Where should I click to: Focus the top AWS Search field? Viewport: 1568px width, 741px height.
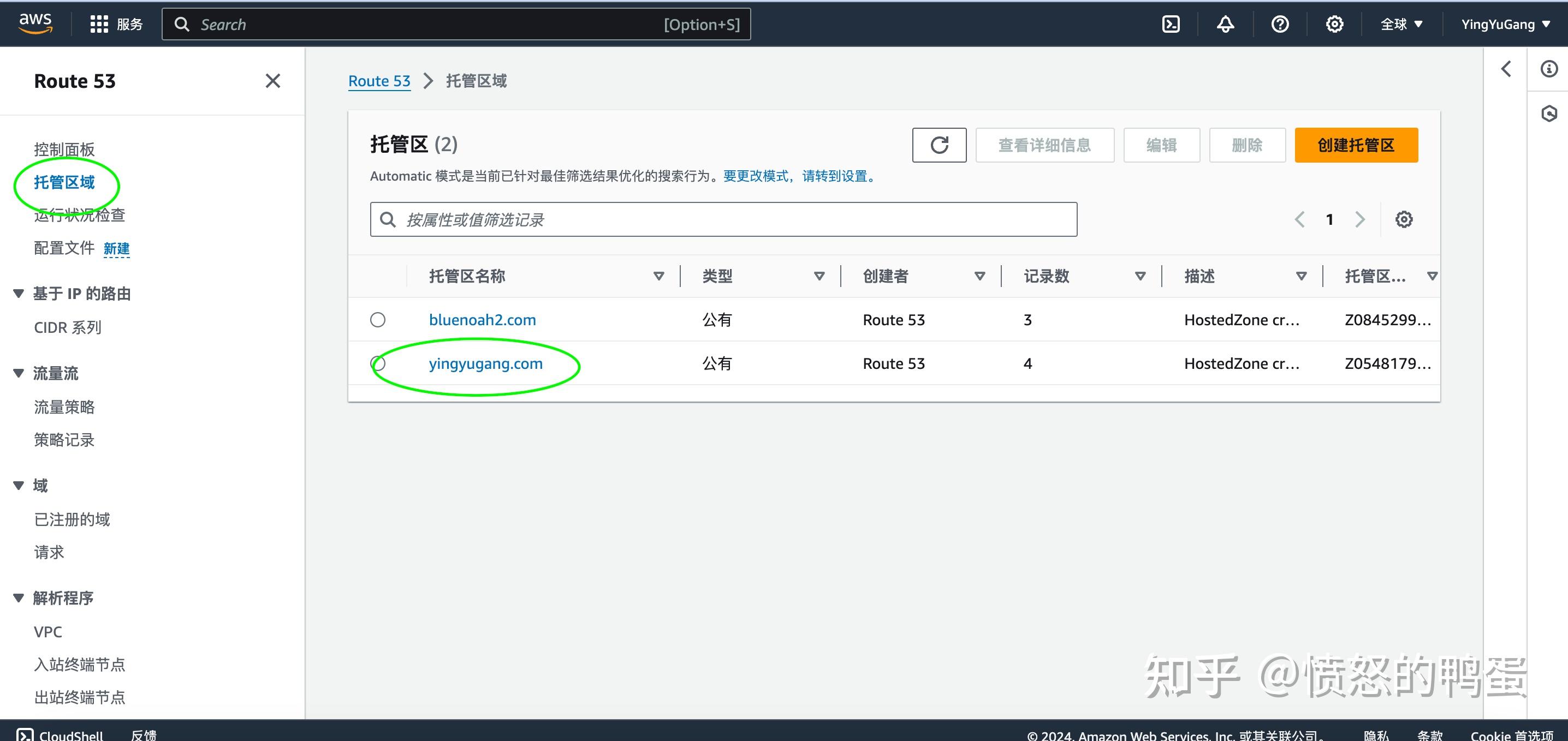[x=456, y=25]
